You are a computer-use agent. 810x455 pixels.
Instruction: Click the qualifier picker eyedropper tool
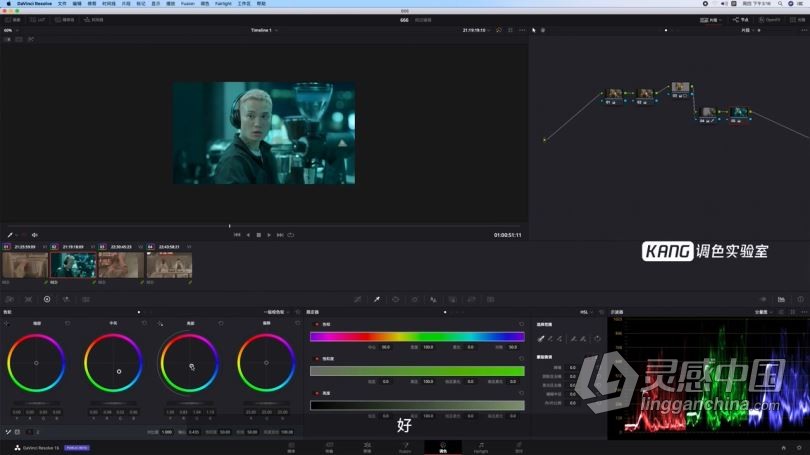pos(541,339)
